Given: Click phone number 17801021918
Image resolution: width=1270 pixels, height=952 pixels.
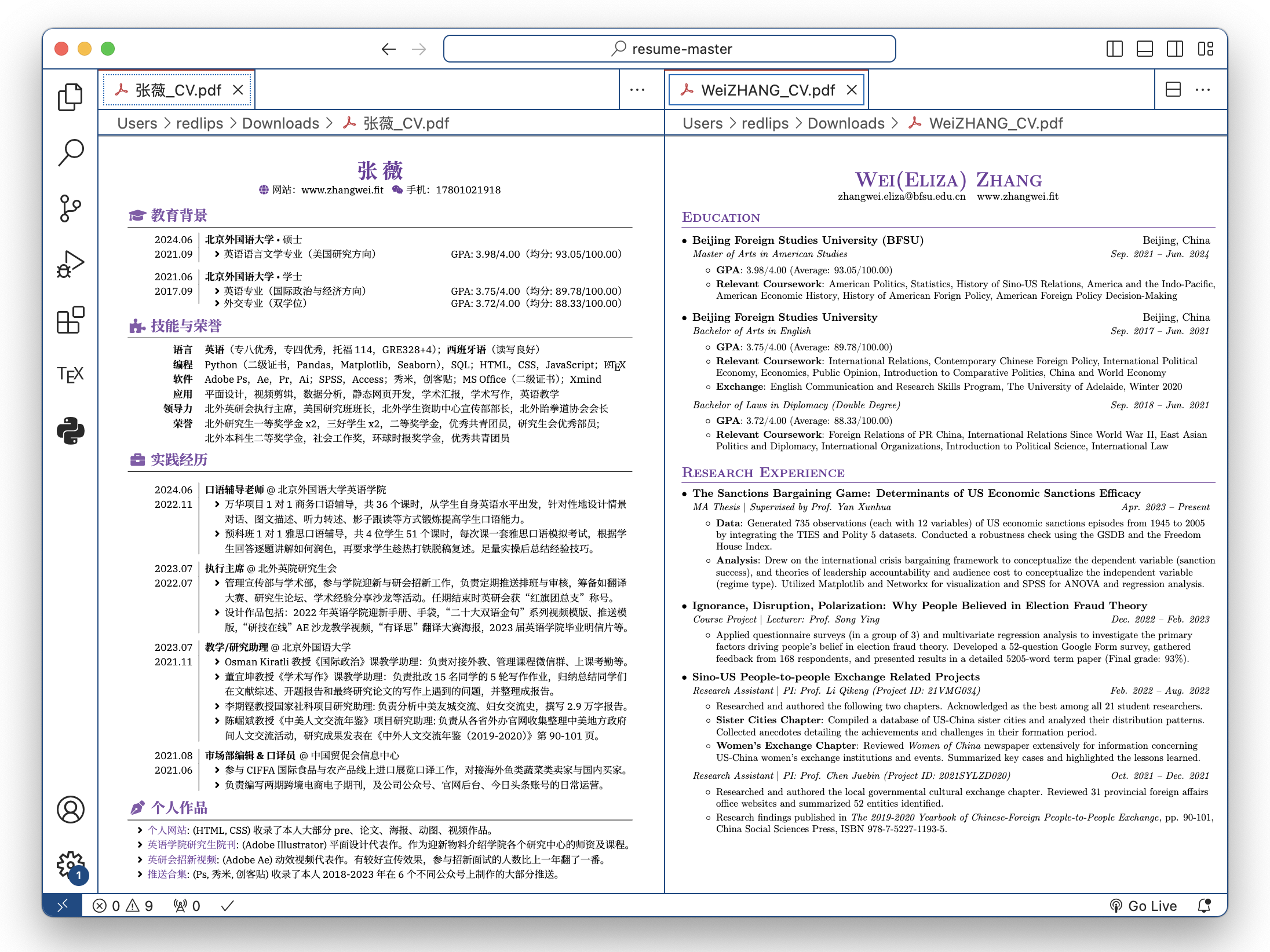Looking at the screenshot, I should coord(468,190).
